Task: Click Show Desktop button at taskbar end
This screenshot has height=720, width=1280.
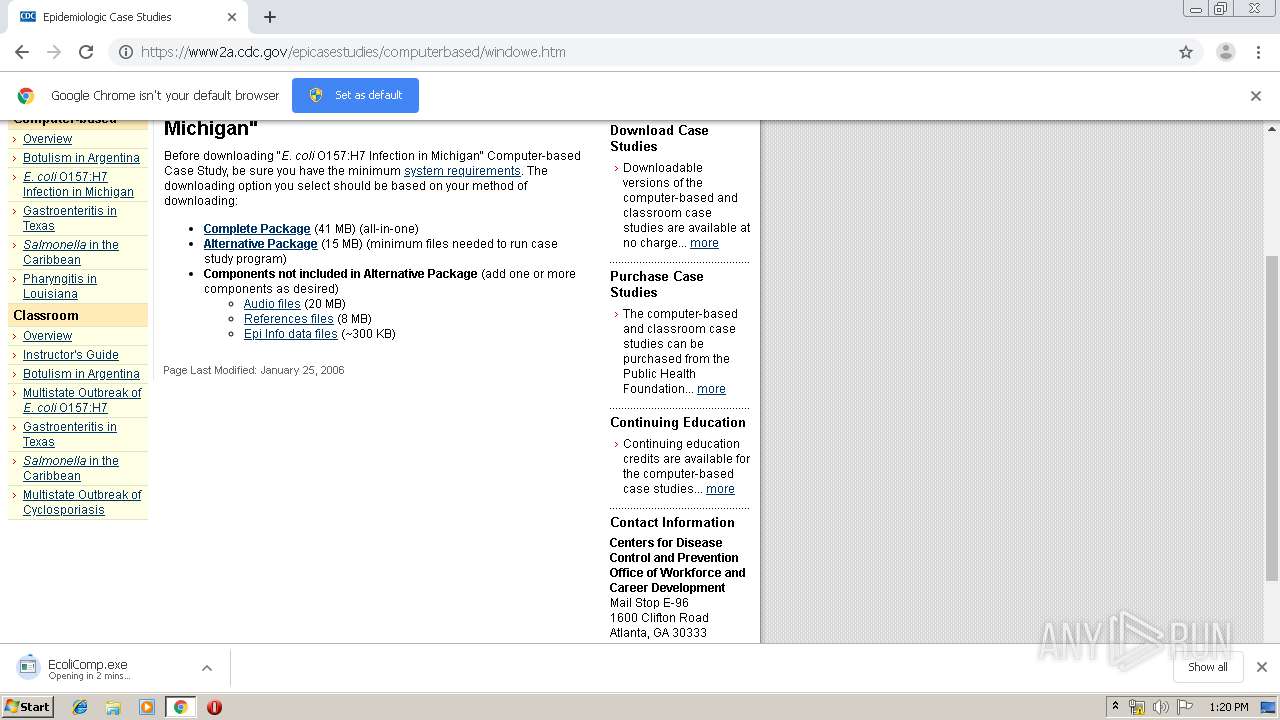Action: click(1270, 707)
